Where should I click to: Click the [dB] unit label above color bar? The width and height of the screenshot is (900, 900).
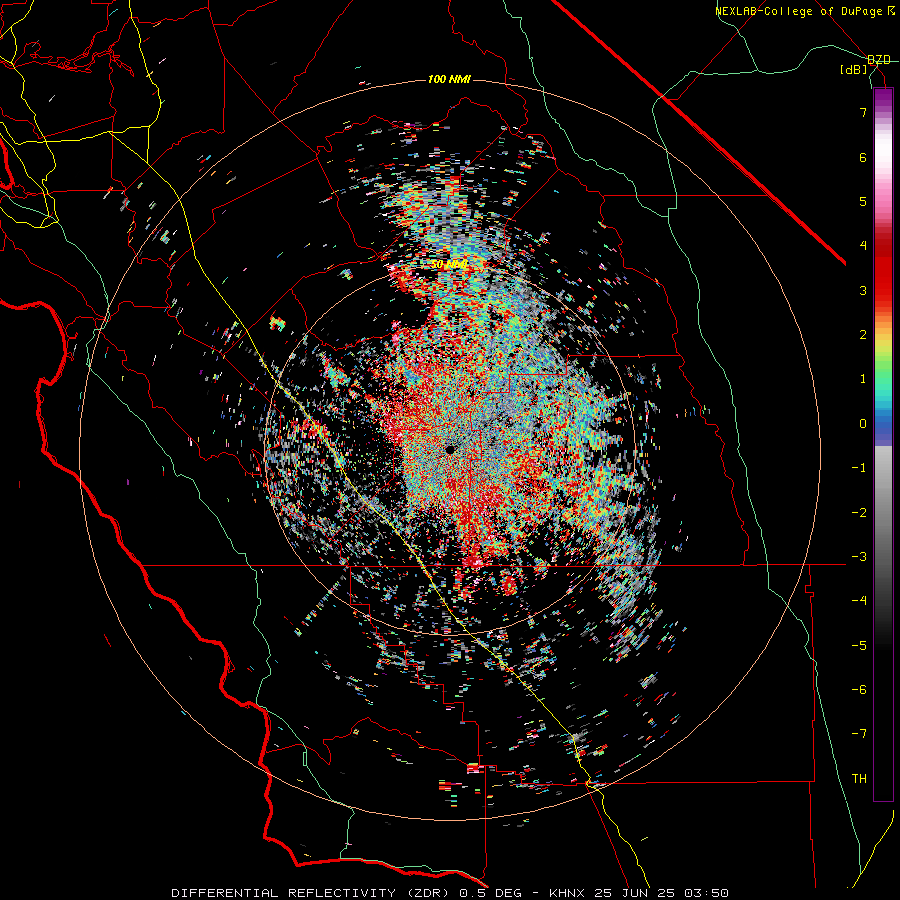pyautogui.click(x=854, y=70)
